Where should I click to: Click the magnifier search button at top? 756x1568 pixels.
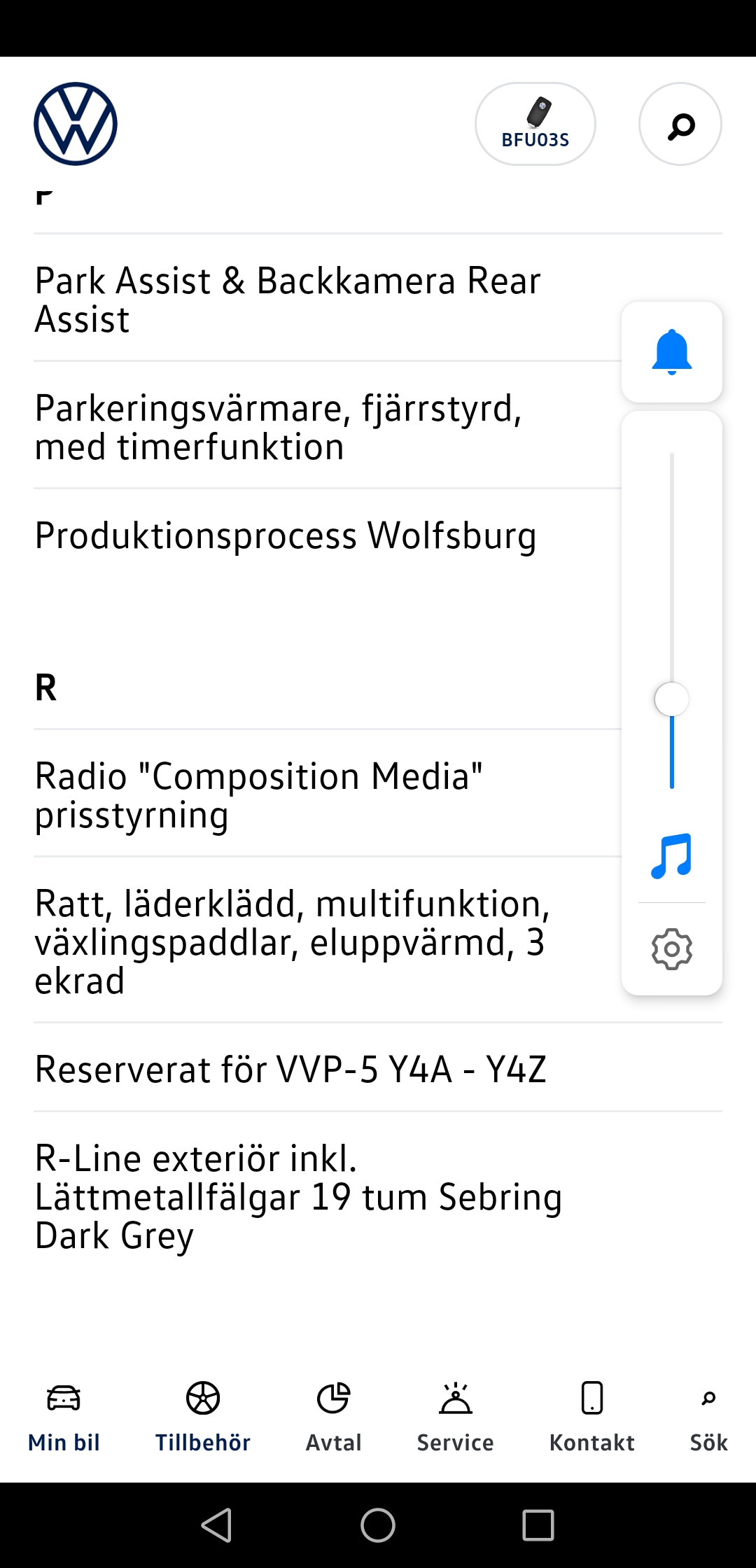click(680, 124)
